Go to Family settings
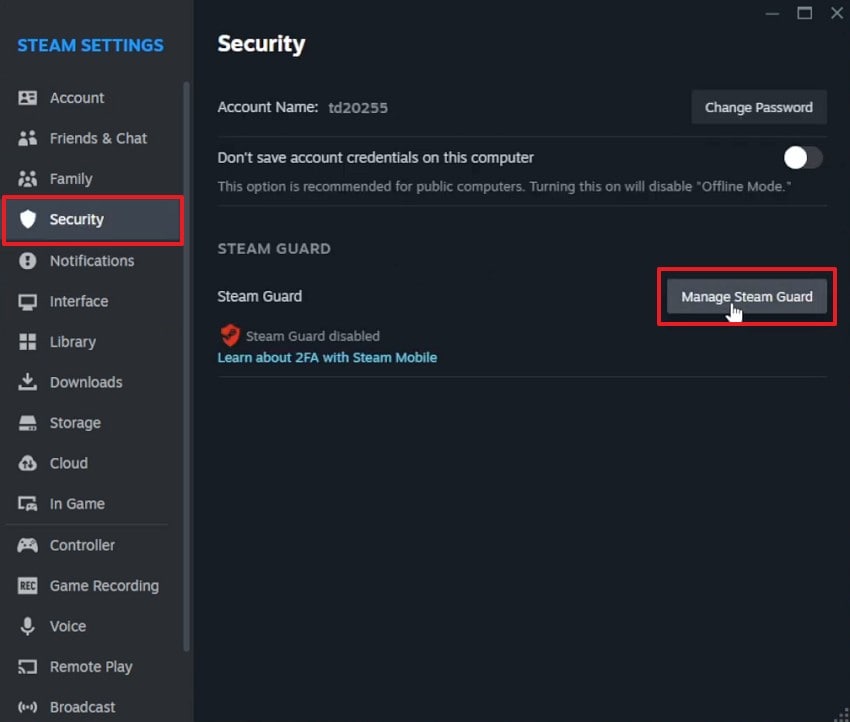The width and height of the screenshot is (850, 722). [x=92, y=179]
